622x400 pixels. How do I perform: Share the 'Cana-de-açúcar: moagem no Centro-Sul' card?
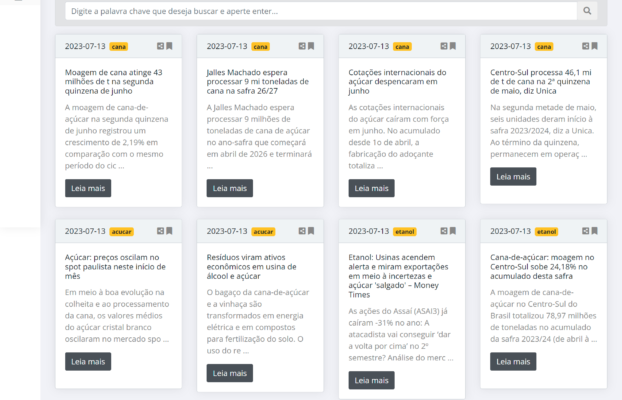click(x=586, y=231)
